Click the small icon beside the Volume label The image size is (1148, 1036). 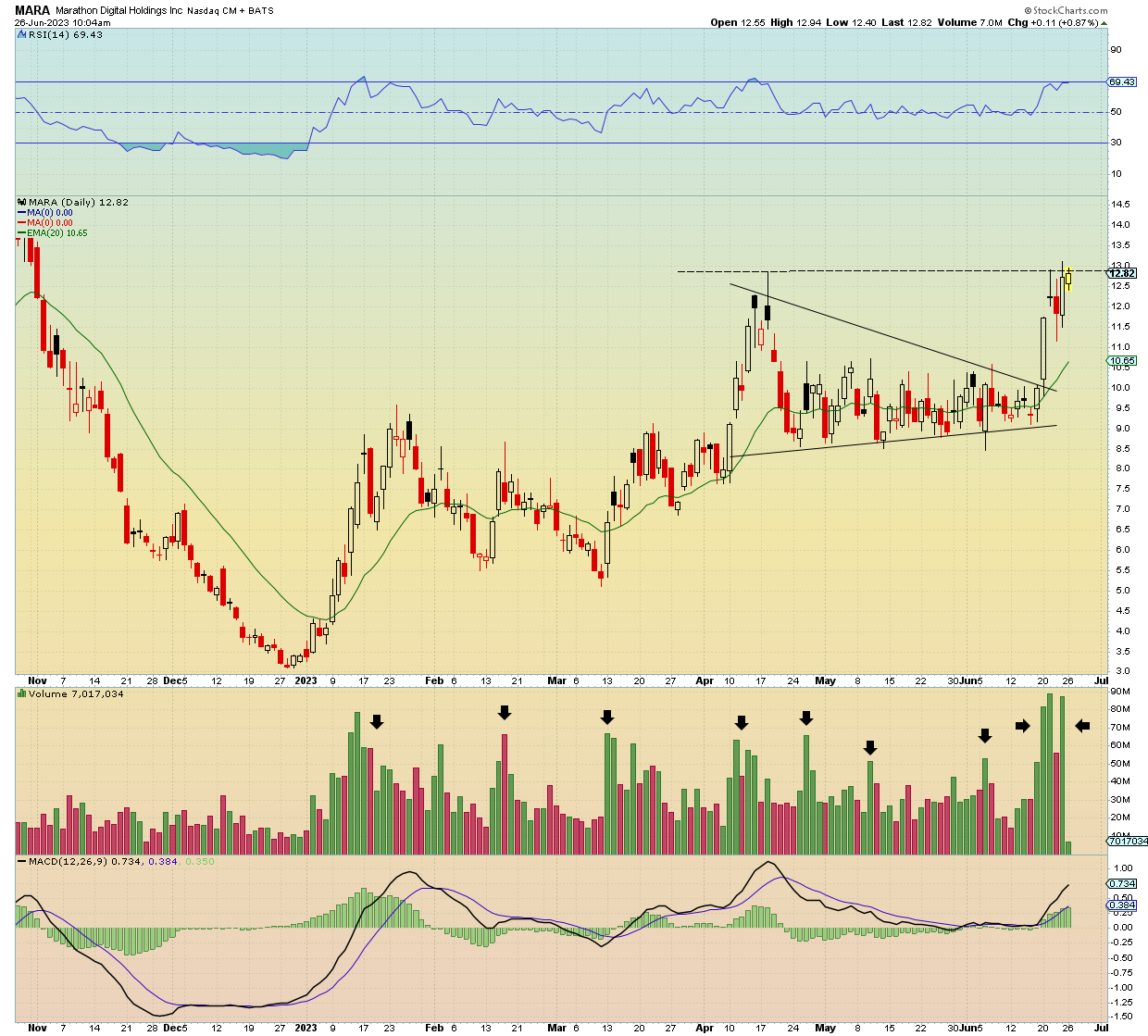click(x=22, y=693)
